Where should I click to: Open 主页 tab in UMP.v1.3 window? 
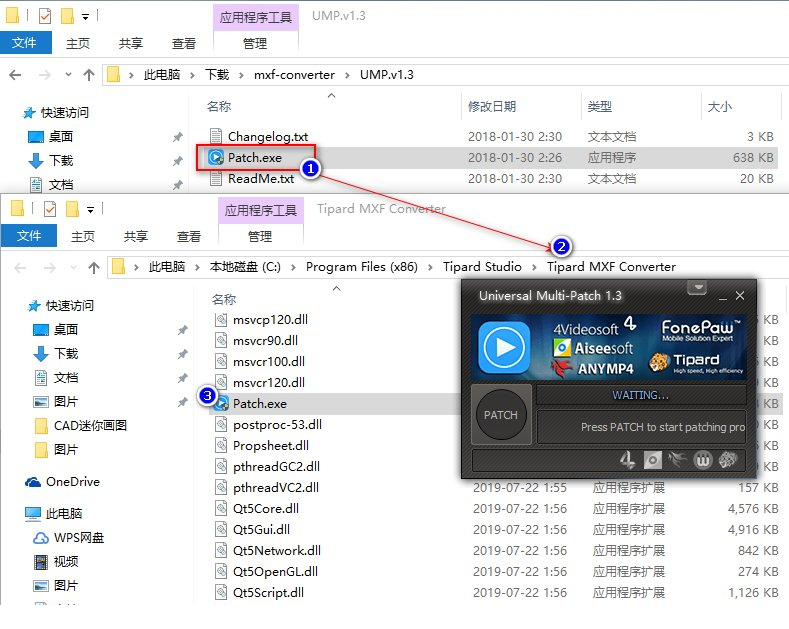[78, 44]
